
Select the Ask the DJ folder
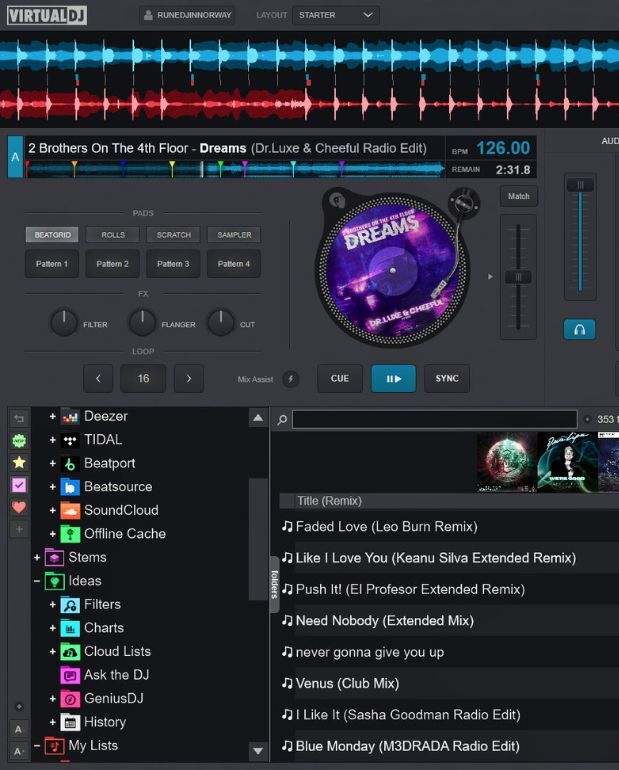pos(117,675)
